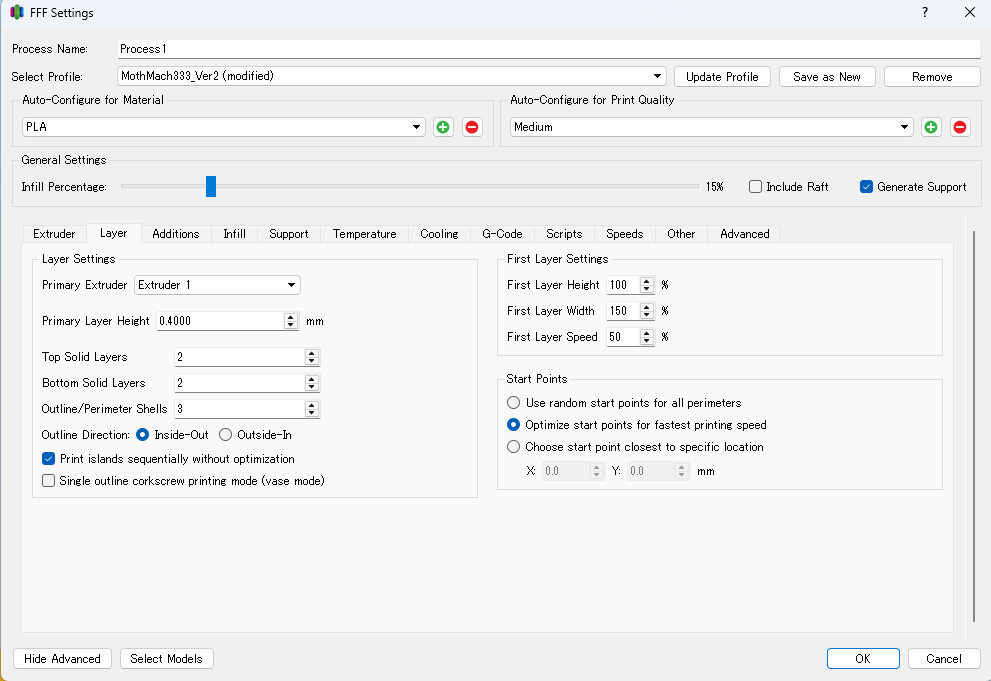This screenshot has height=681, width=991.
Task: Click the settings panel vertical scrollbar
Action: click(973, 426)
